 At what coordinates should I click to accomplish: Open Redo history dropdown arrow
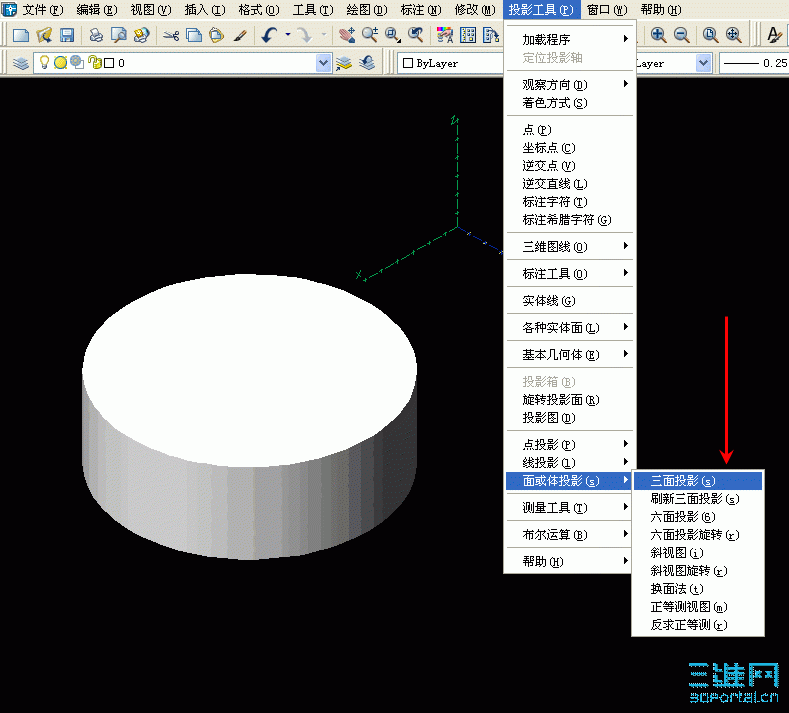(324, 35)
